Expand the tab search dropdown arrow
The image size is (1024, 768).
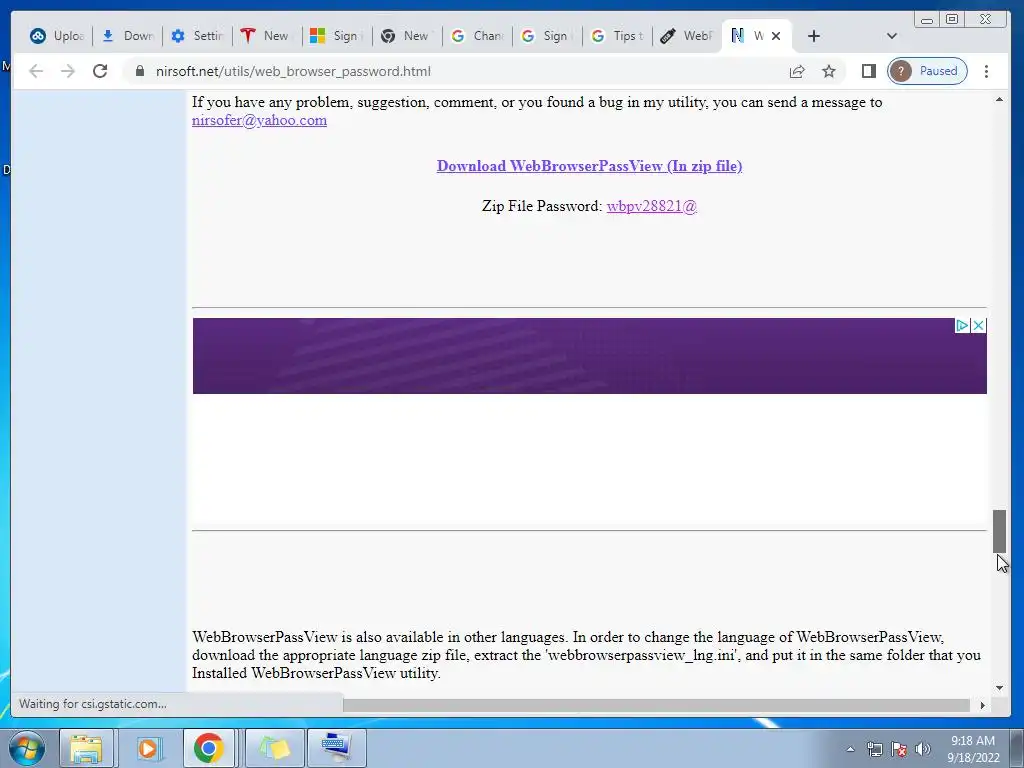pyautogui.click(x=891, y=36)
